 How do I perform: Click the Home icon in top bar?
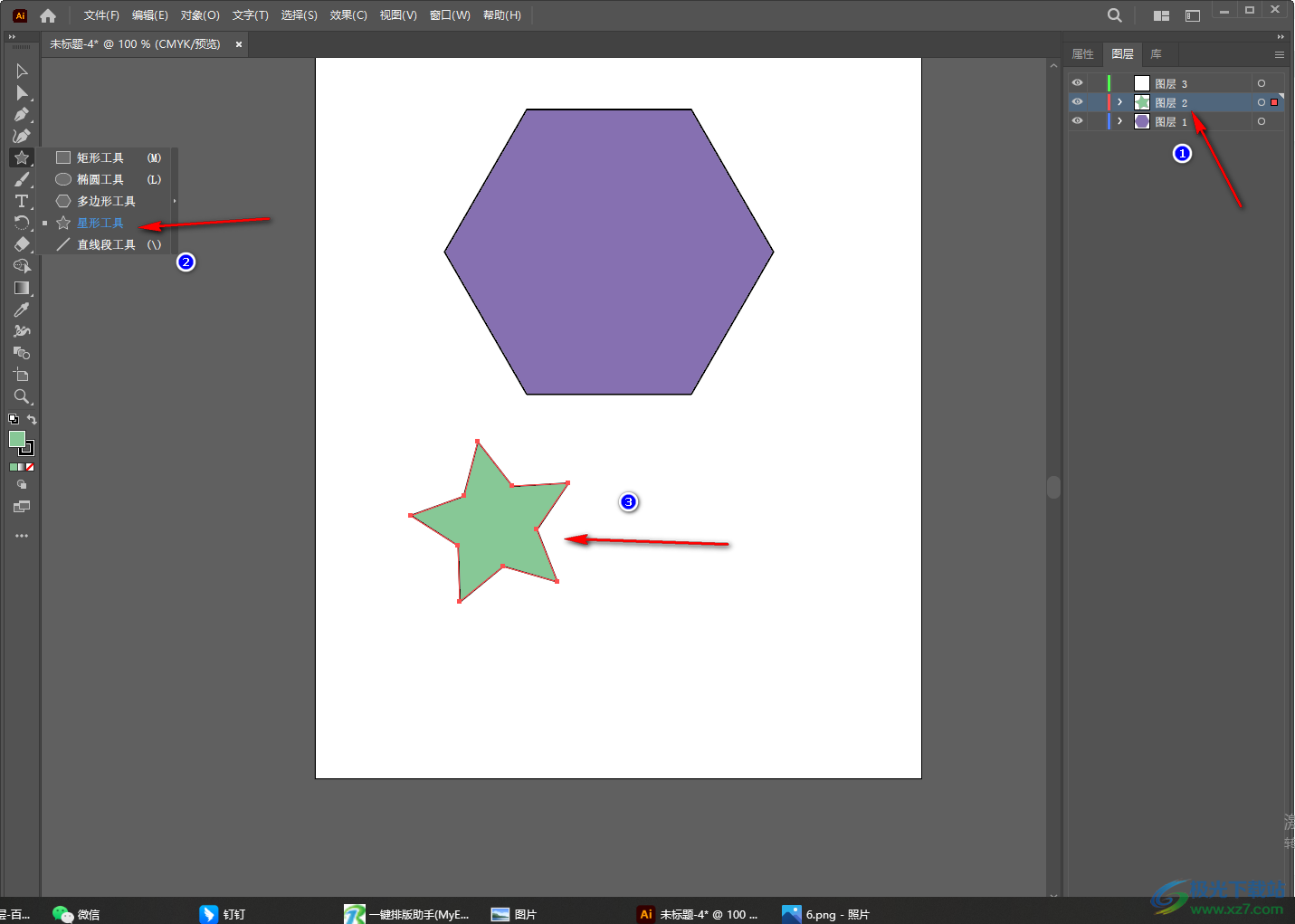coord(48,15)
